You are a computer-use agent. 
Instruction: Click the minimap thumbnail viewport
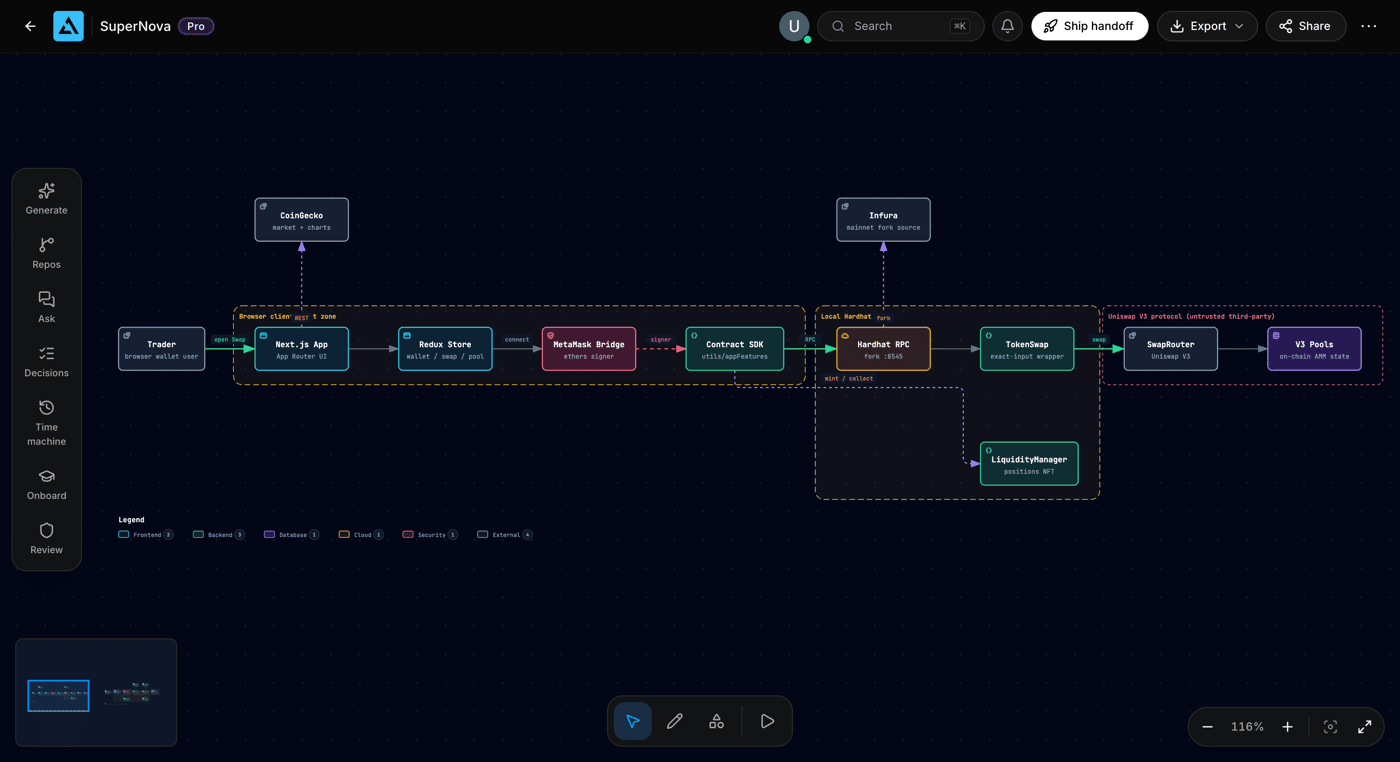pos(58,696)
